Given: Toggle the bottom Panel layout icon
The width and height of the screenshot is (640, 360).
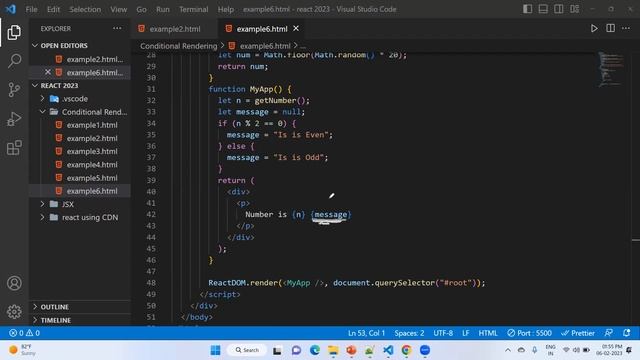Looking at the screenshot, I should (x=543, y=9).
